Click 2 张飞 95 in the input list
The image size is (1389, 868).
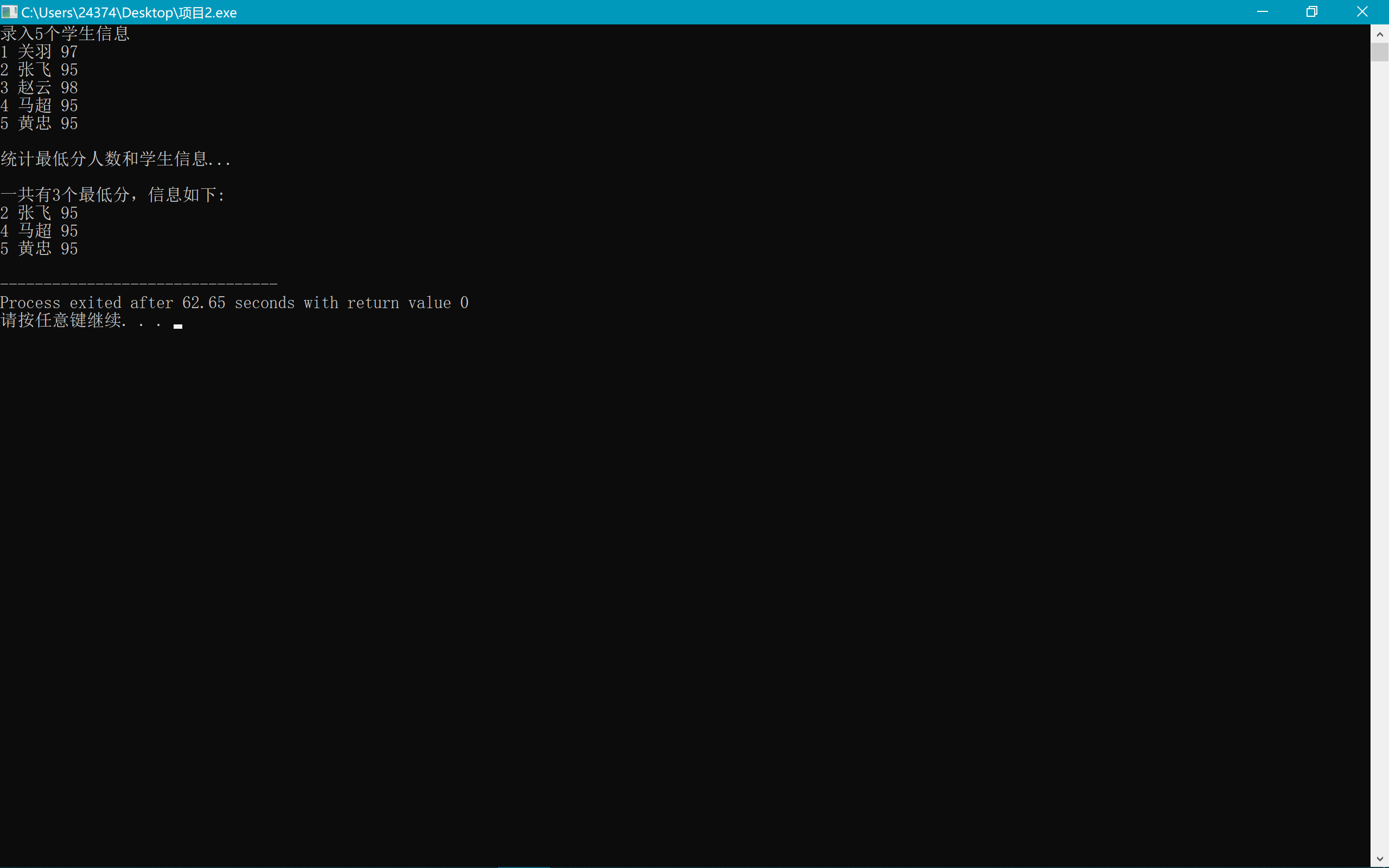39,70
